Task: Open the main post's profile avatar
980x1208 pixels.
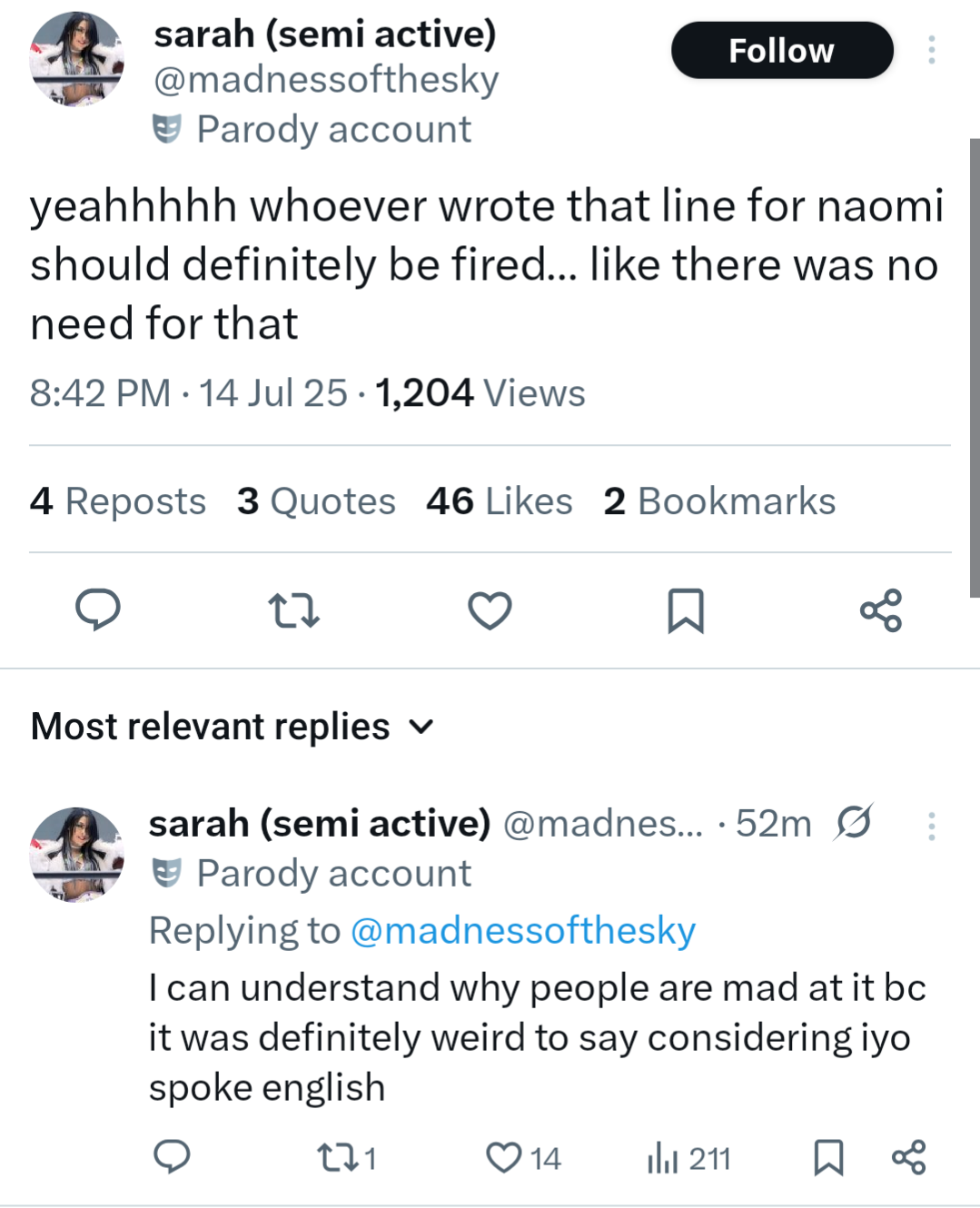Action: pyautogui.click(x=76, y=60)
